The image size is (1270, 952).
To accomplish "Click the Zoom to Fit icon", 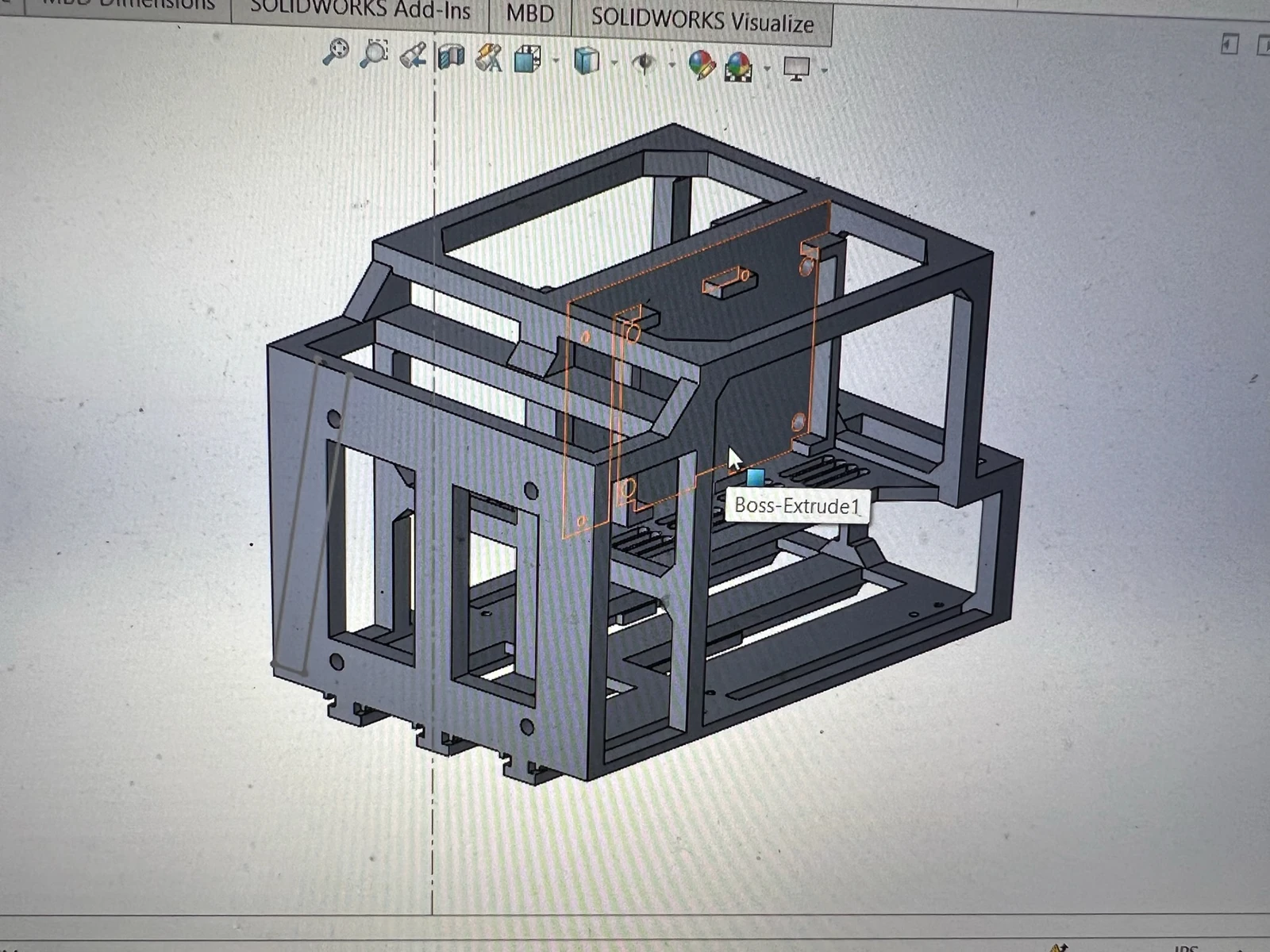I will point(337,52).
